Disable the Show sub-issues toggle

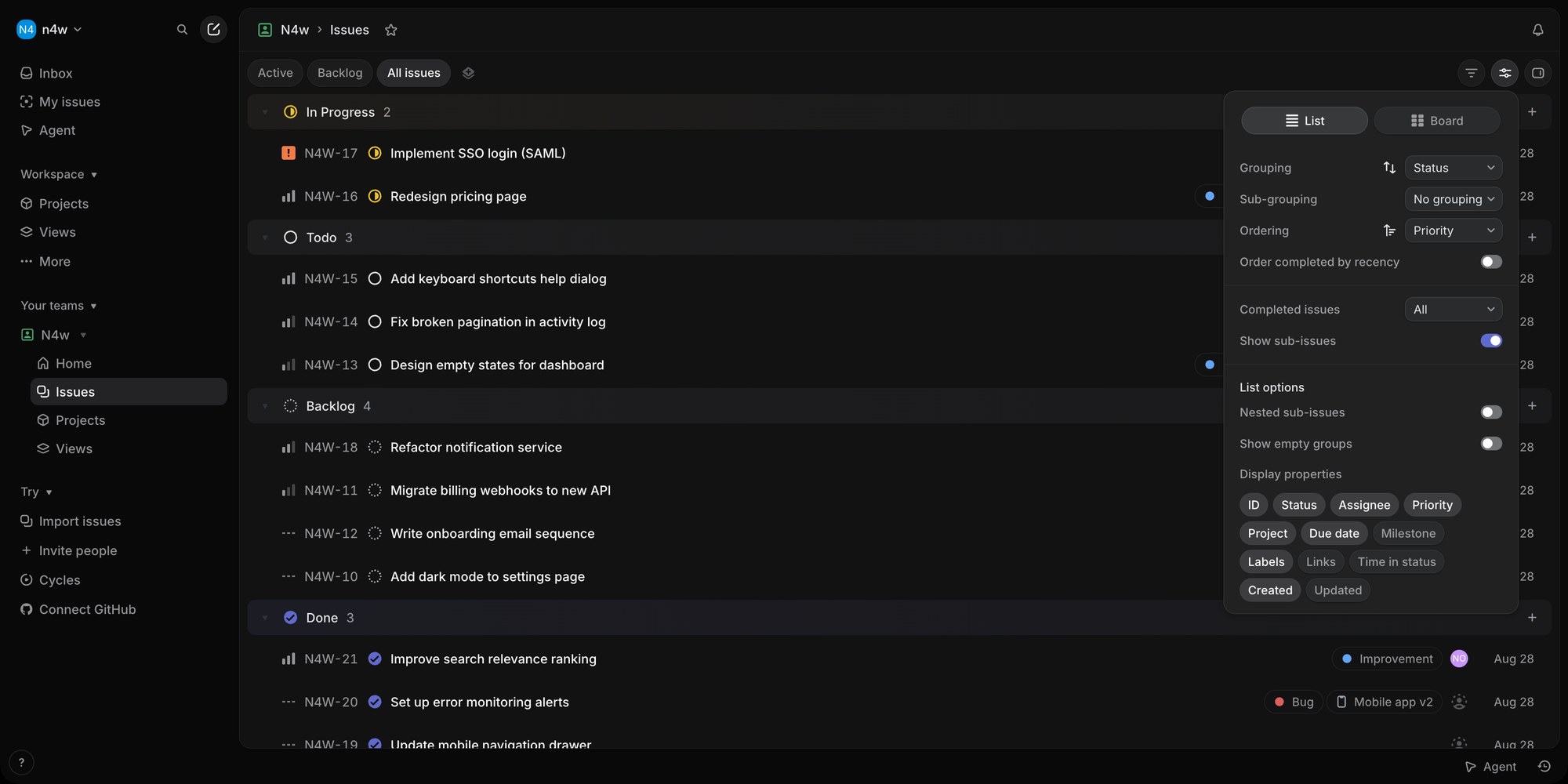point(1491,340)
